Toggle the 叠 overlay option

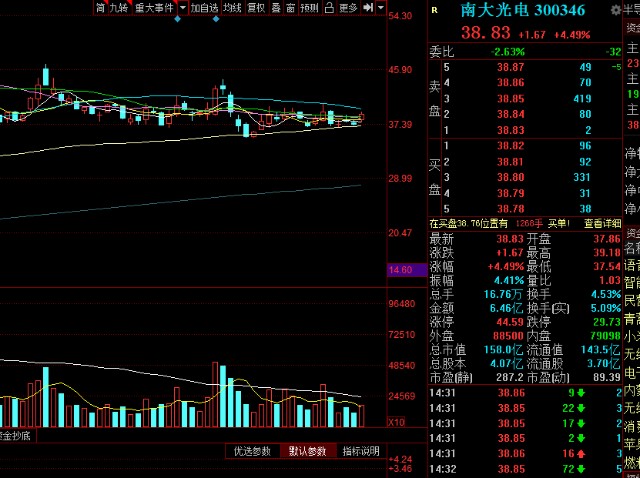point(276,7)
